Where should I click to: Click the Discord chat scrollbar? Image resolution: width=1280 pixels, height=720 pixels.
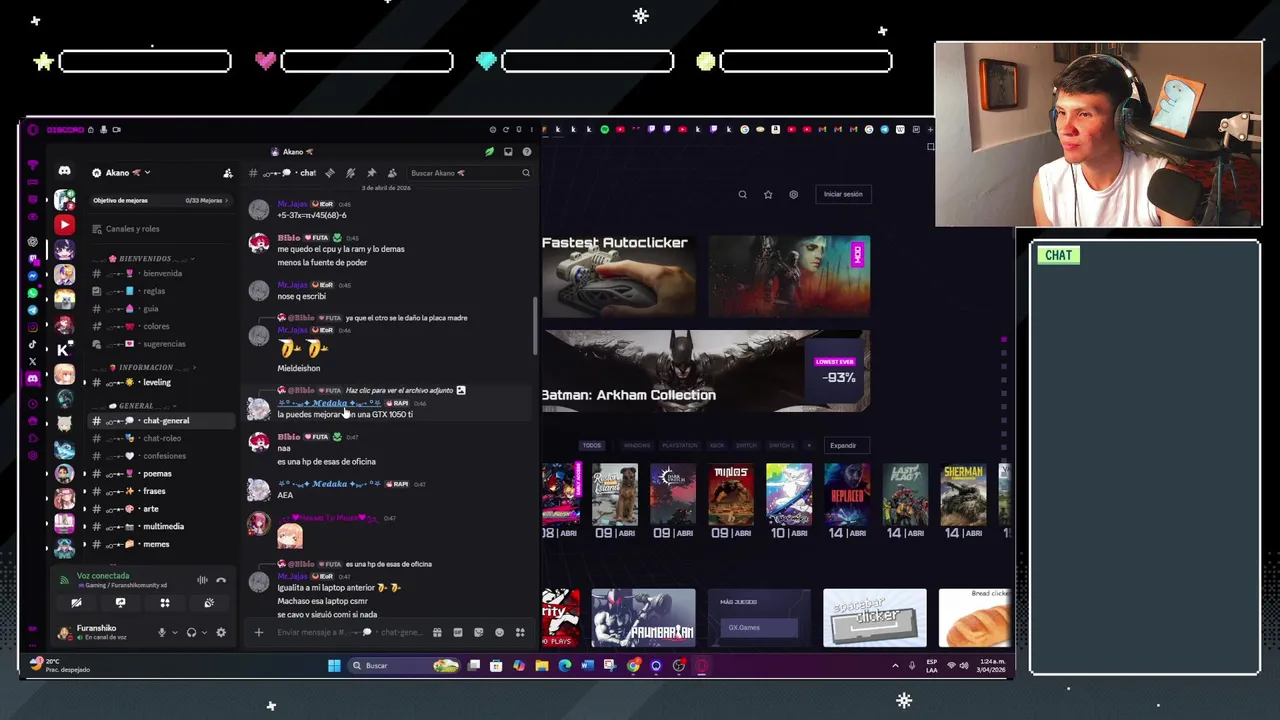535,325
